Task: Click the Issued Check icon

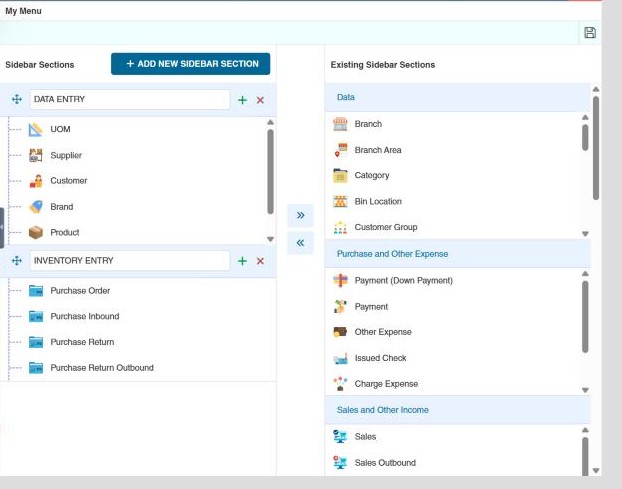Action: click(x=340, y=358)
